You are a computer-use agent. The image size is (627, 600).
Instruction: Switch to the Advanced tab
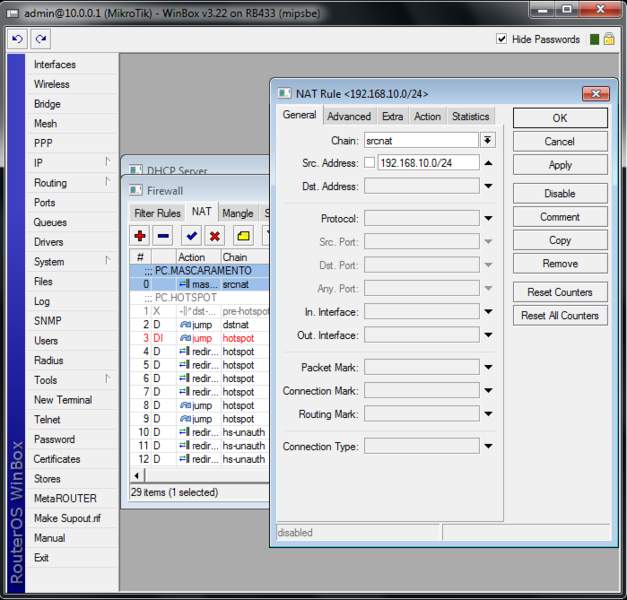click(x=349, y=116)
